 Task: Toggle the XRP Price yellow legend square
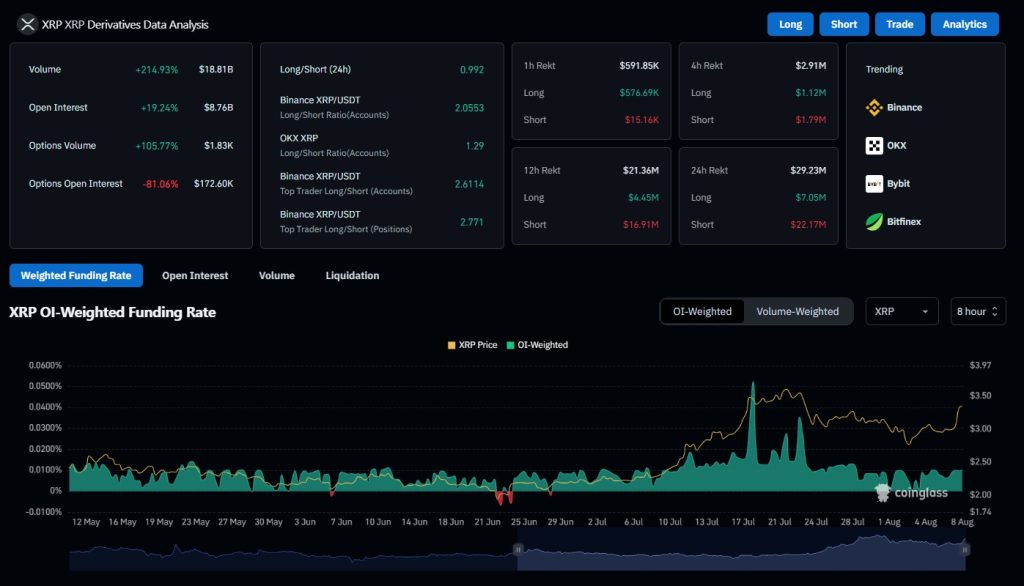pyautogui.click(x=451, y=345)
